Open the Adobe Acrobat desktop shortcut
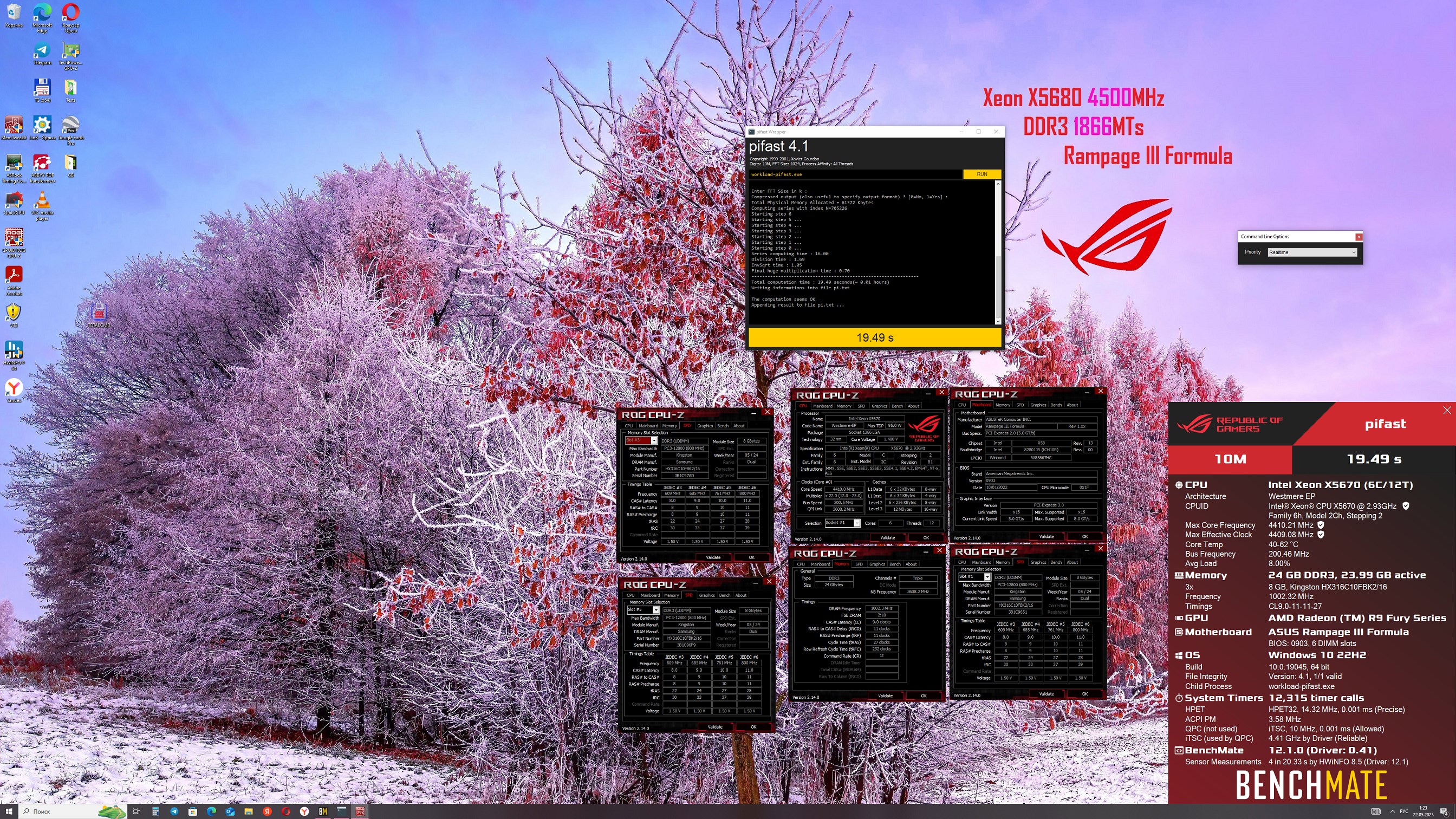Viewport: 1456px width, 819px height. point(14,281)
